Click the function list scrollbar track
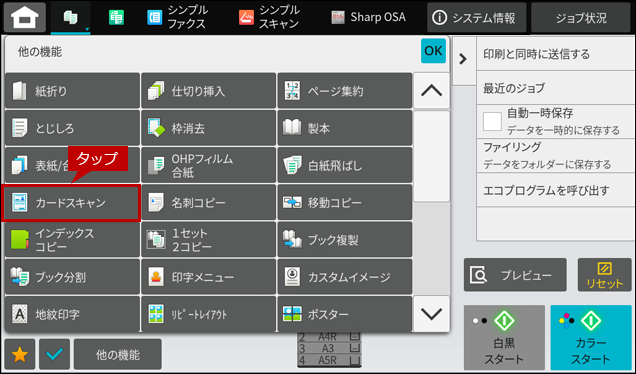Viewport: 636px width, 374px height. coord(432,202)
